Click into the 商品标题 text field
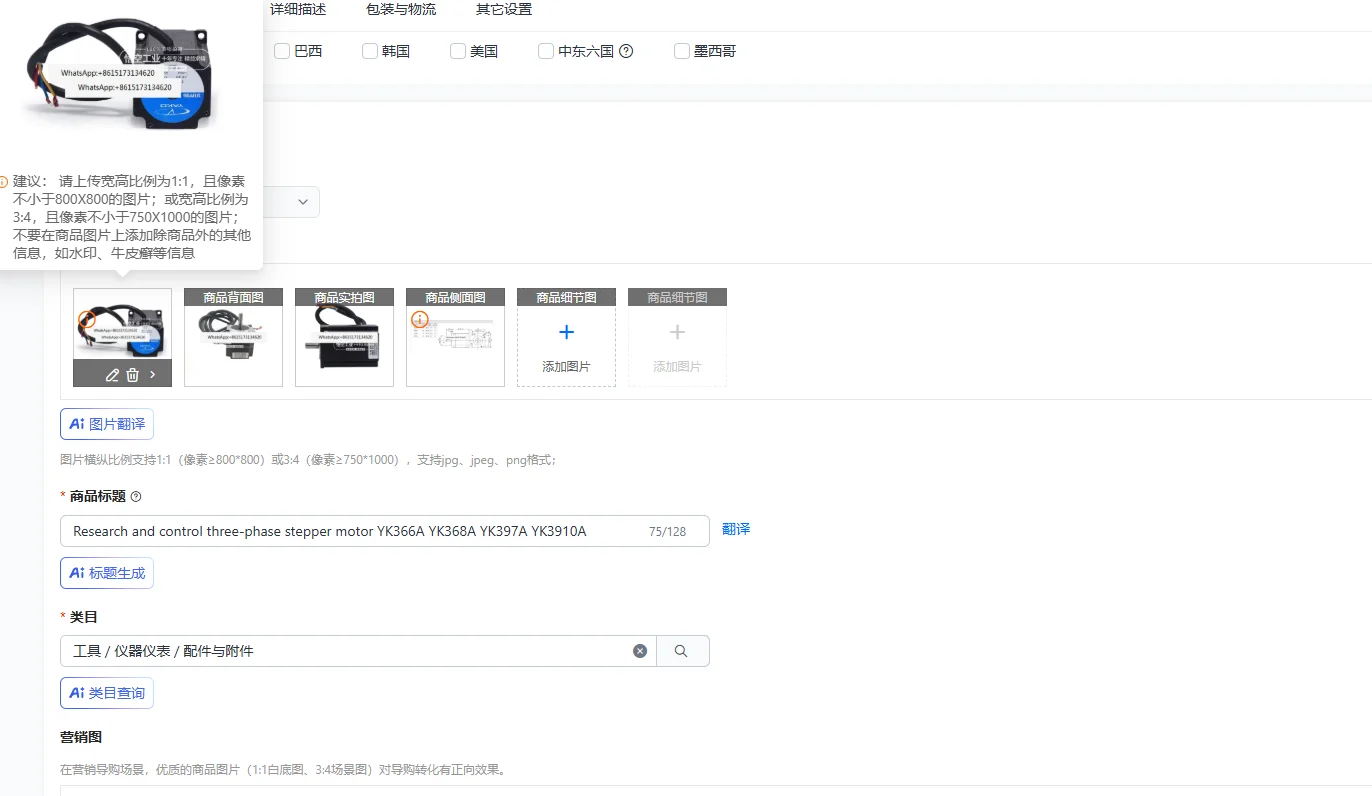The image size is (1372, 796). click(385, 531)
